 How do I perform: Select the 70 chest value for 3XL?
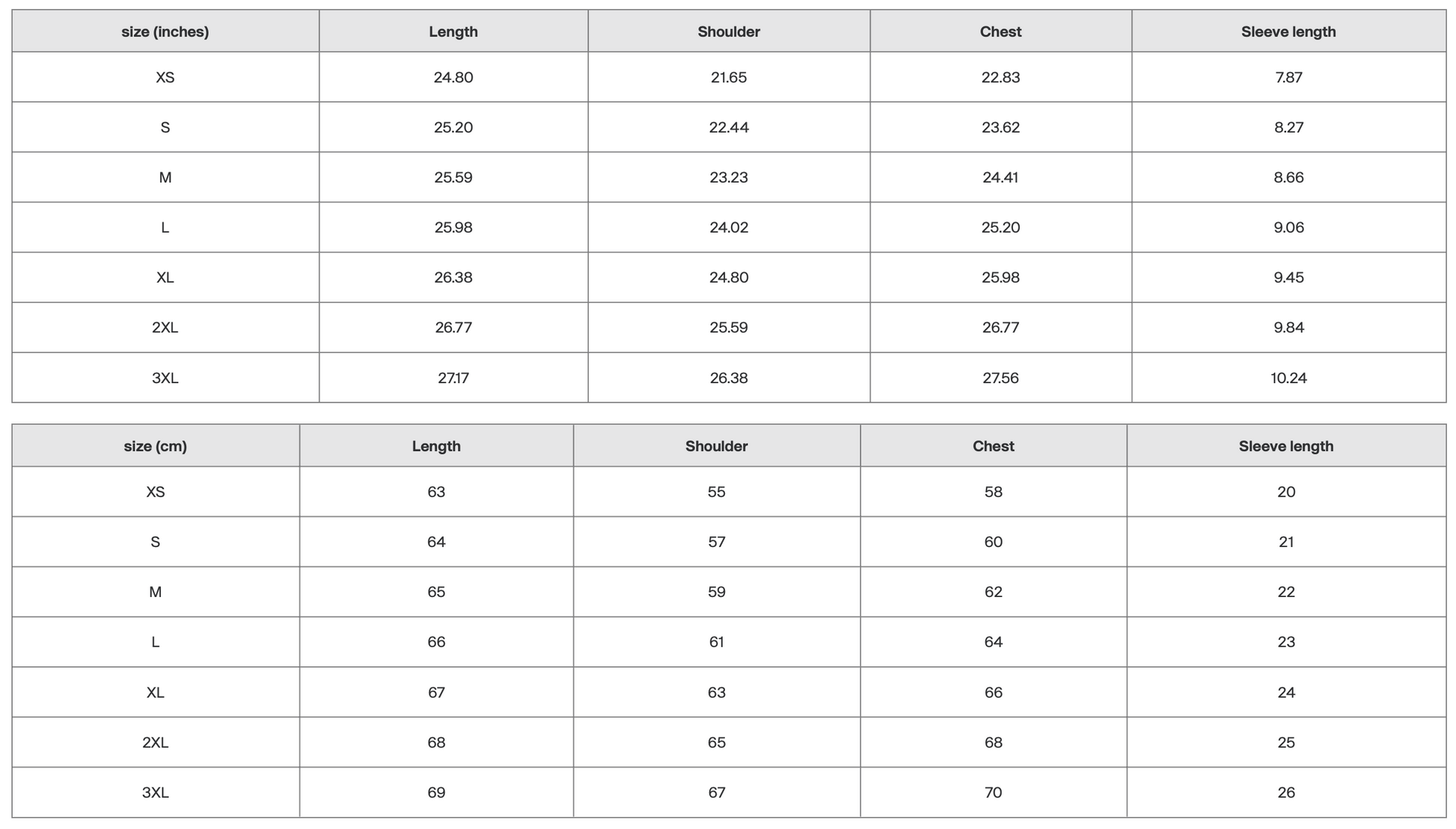tap(993, 792)
